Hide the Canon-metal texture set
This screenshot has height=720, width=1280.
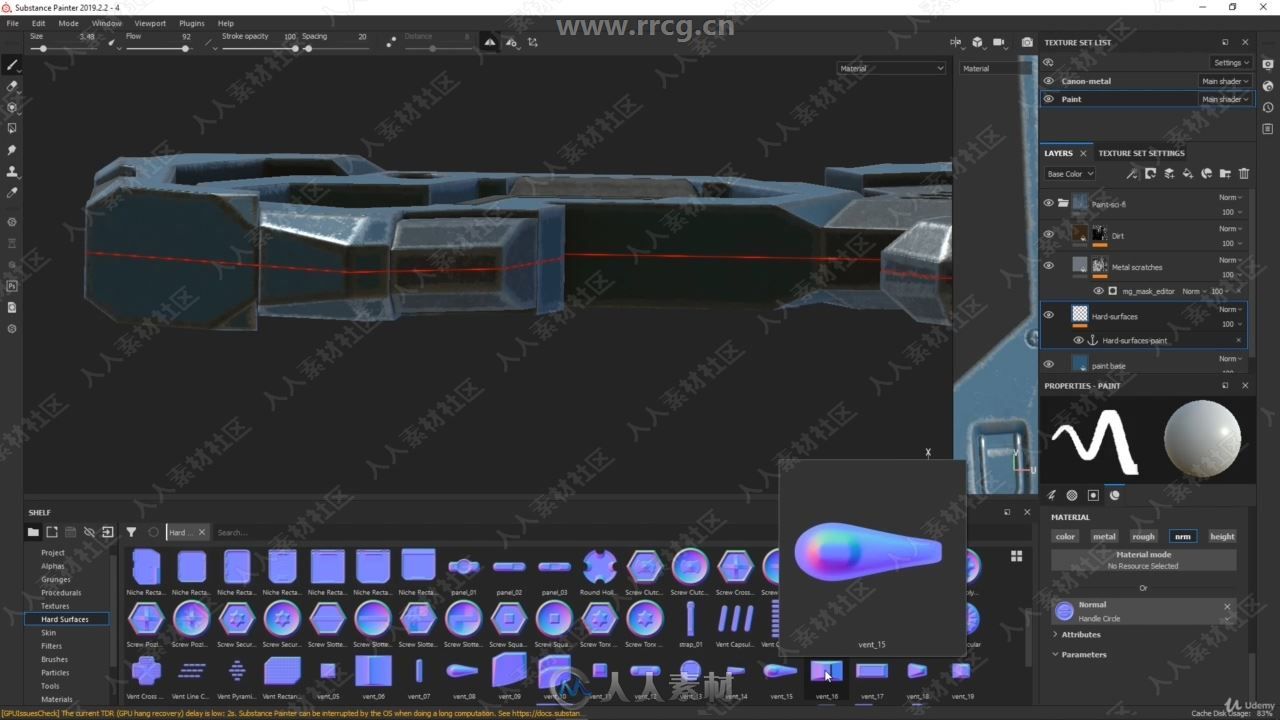tap(1049, 81)
